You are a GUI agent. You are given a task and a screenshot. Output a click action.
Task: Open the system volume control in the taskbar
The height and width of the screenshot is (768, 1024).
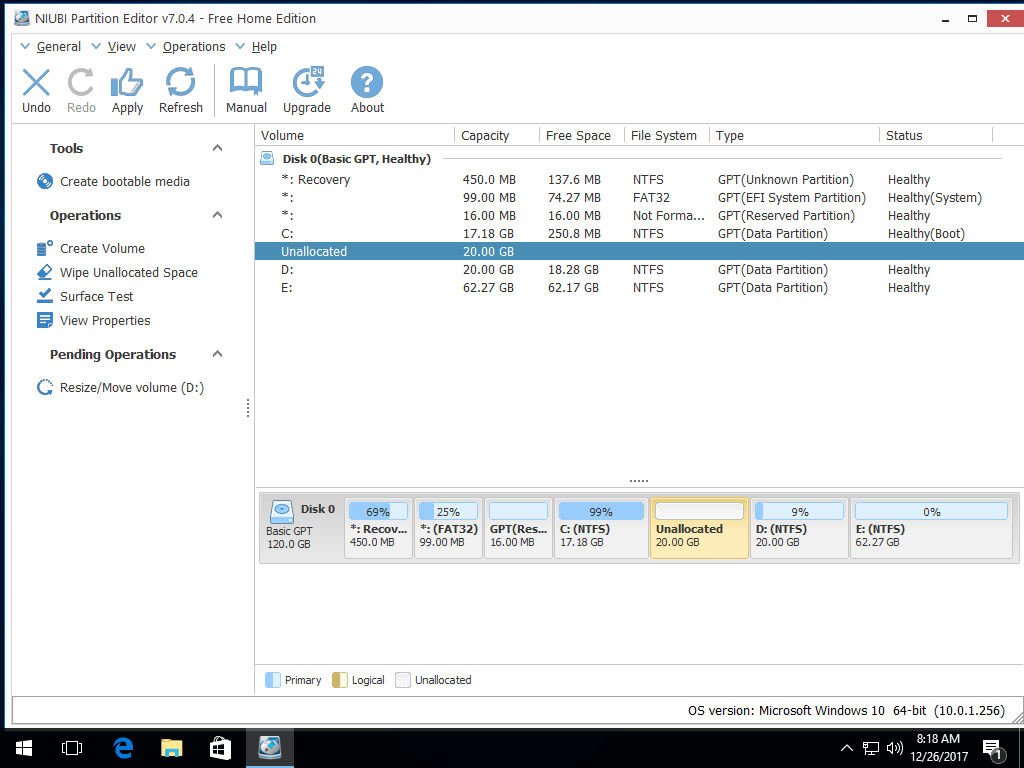pos(894,747)
